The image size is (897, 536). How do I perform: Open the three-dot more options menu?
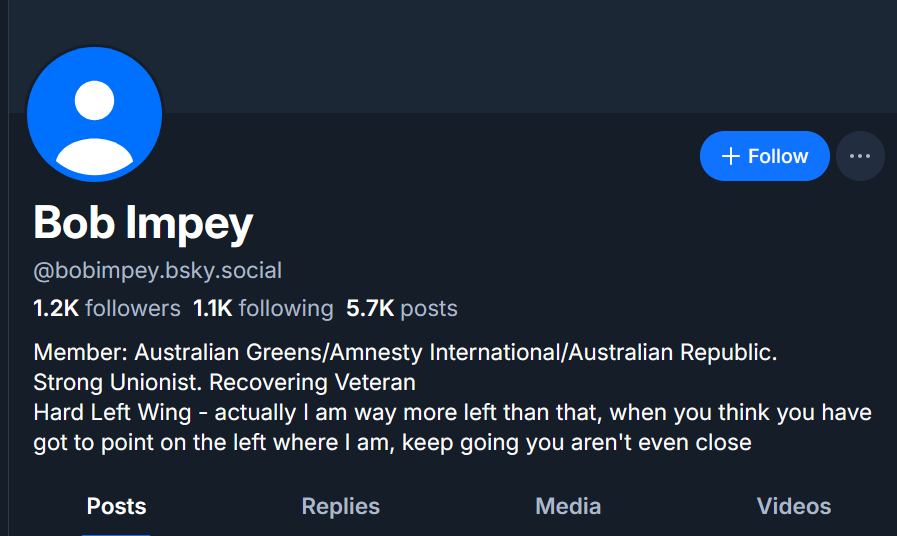tap(860, 156)
